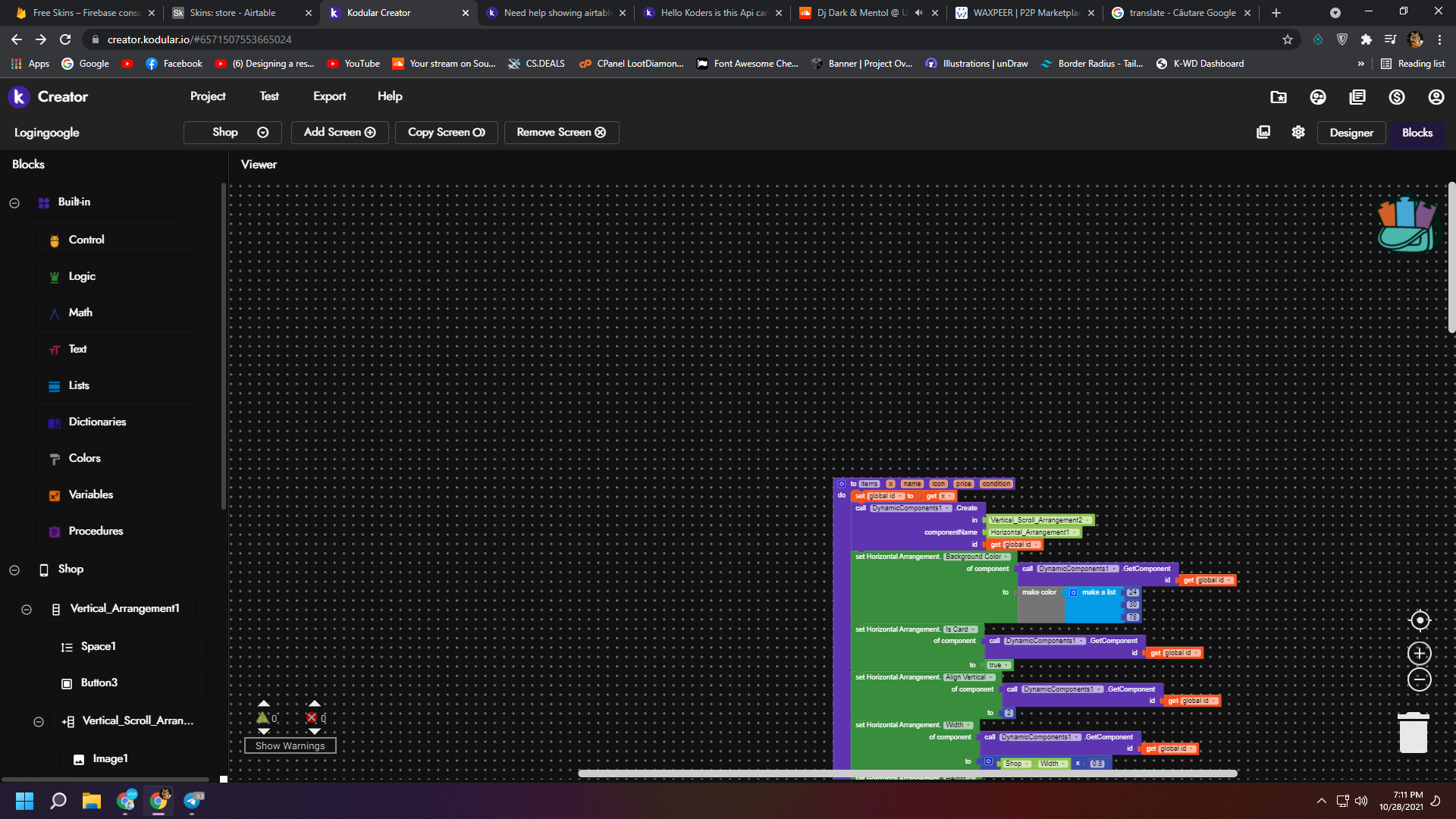1456x819 pixels.
Task: Click the dollar sign icon
Action: click(1396, 97)
